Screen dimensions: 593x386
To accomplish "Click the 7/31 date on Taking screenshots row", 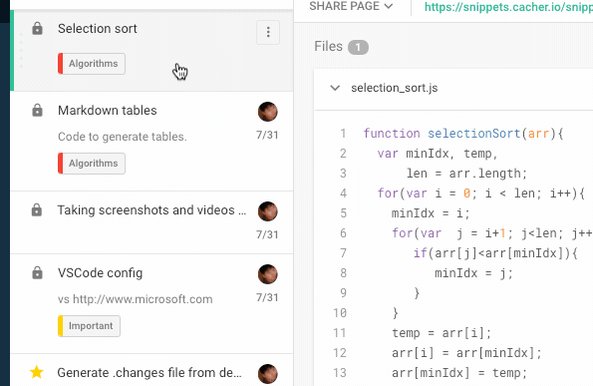I will 267,235.
